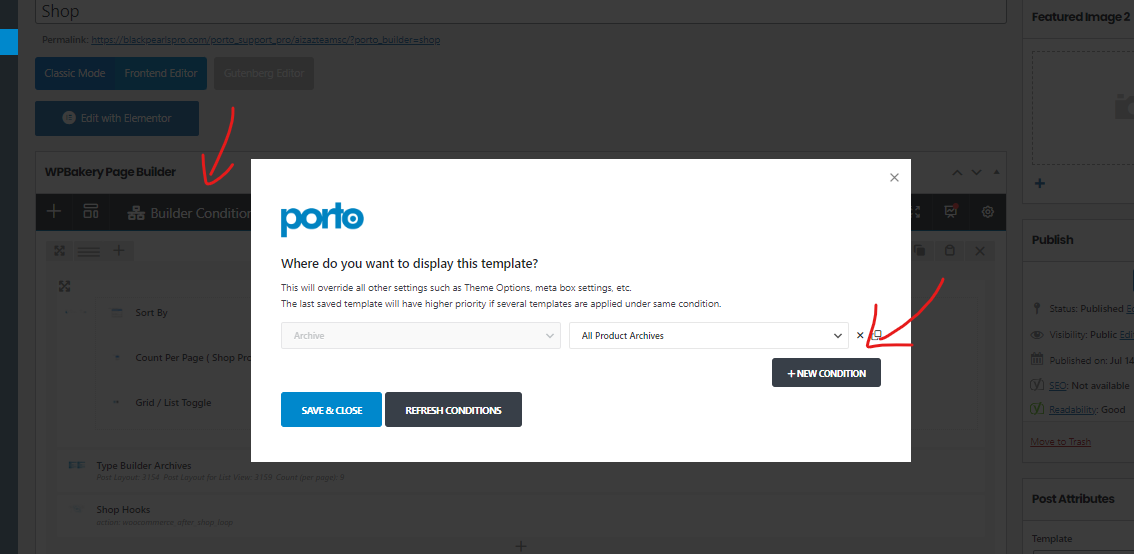Add Featured Image 2 via plus icon
Image resolution: width=1134 pixels, height=554 pixels.
tap(1039, 183)
